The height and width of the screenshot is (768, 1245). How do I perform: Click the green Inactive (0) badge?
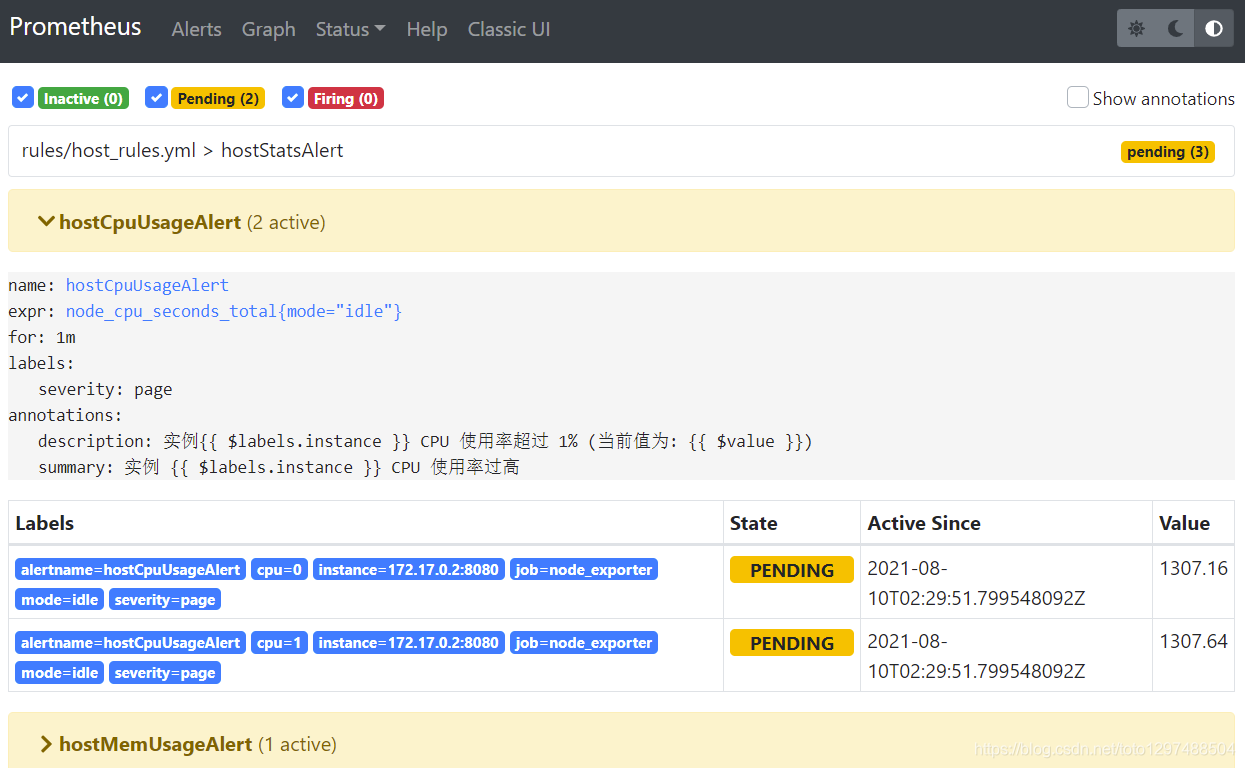coord(83,98)
